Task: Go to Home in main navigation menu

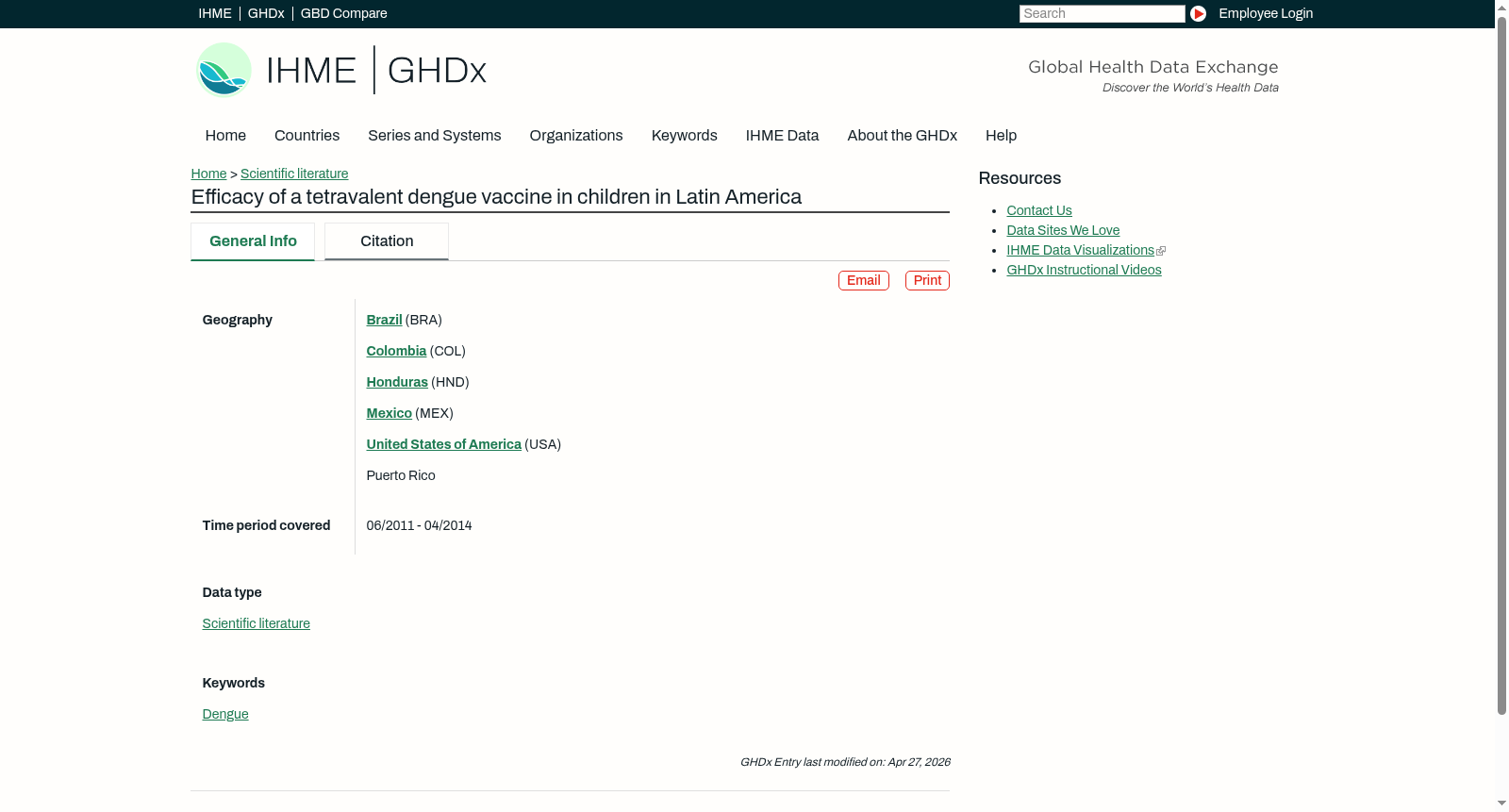Action: point(225,136)
